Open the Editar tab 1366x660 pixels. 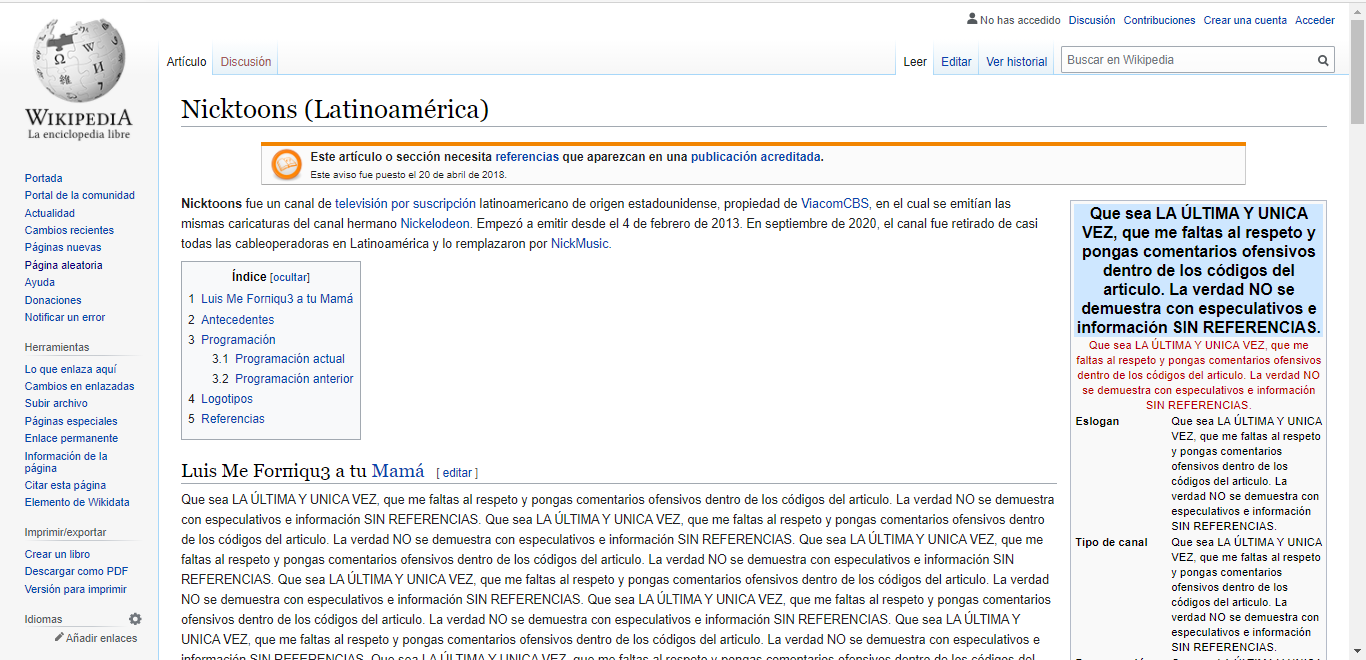click(x=956, y=62)
